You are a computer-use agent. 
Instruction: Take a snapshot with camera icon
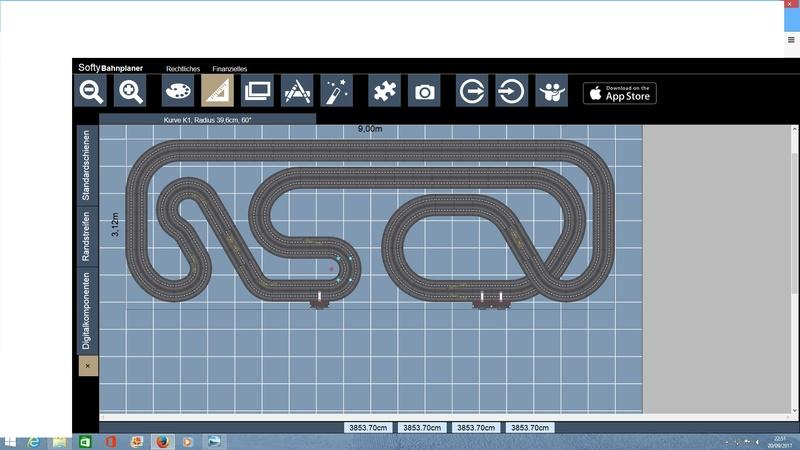pos(425,92)
